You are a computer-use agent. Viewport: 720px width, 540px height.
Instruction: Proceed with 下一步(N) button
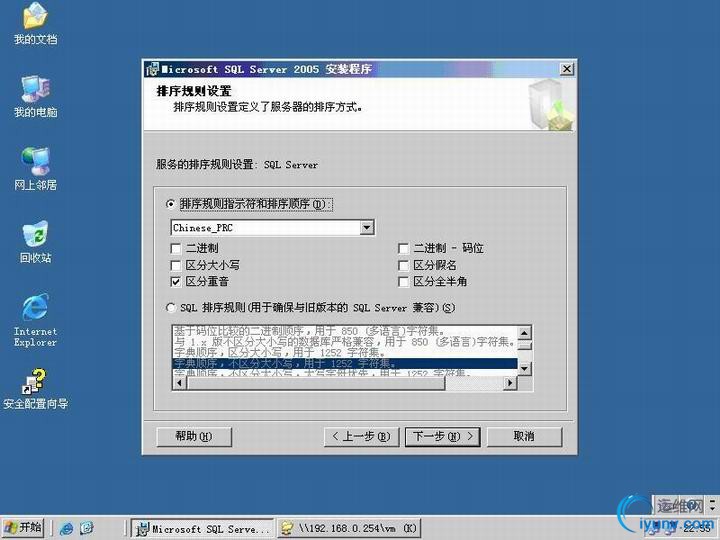coord(443,437)
